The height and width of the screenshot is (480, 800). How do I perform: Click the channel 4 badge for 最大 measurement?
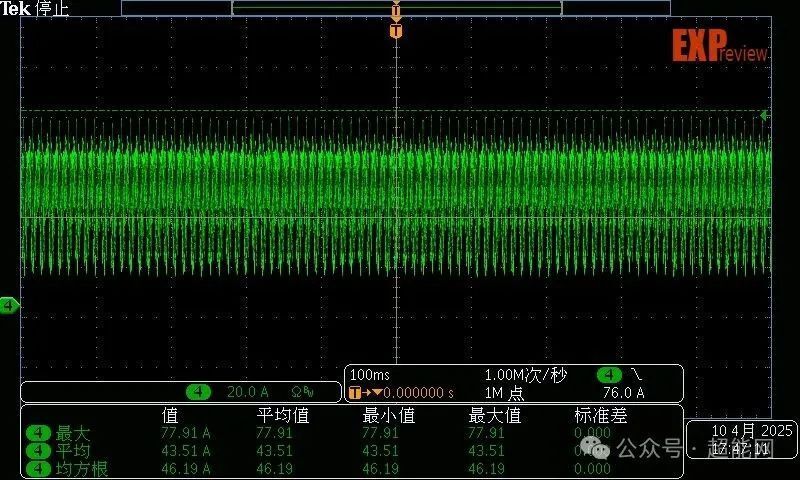coord(38,433)
